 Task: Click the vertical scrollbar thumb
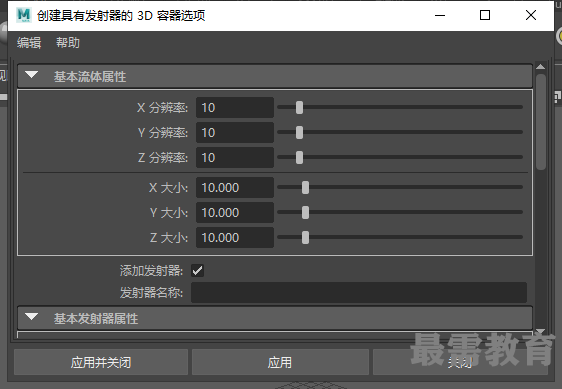point(541,121)
